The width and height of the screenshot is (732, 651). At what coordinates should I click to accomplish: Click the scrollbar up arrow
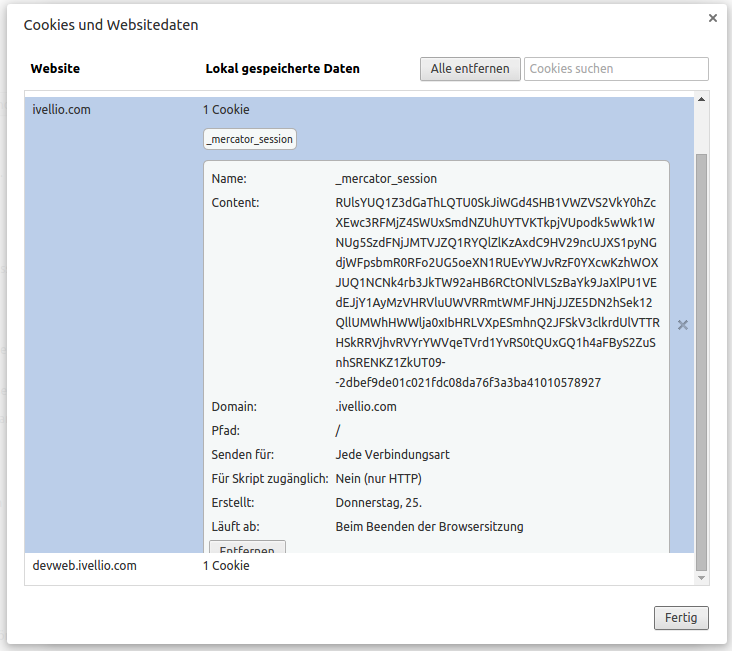[x=701, y=100]
